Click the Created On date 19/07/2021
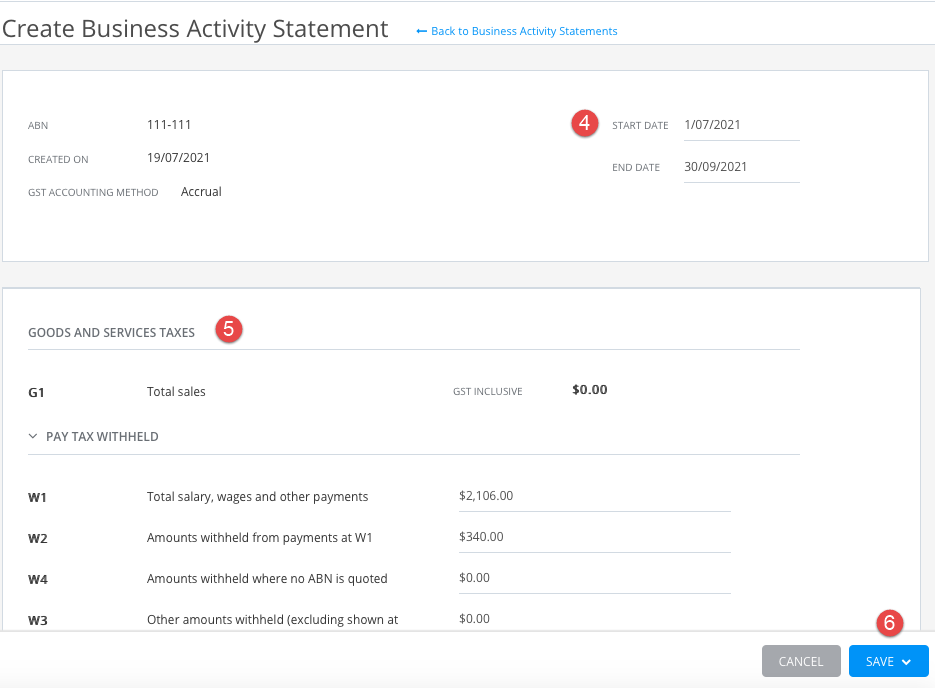Screen dimensions: 935x688 tap(178, 158)
